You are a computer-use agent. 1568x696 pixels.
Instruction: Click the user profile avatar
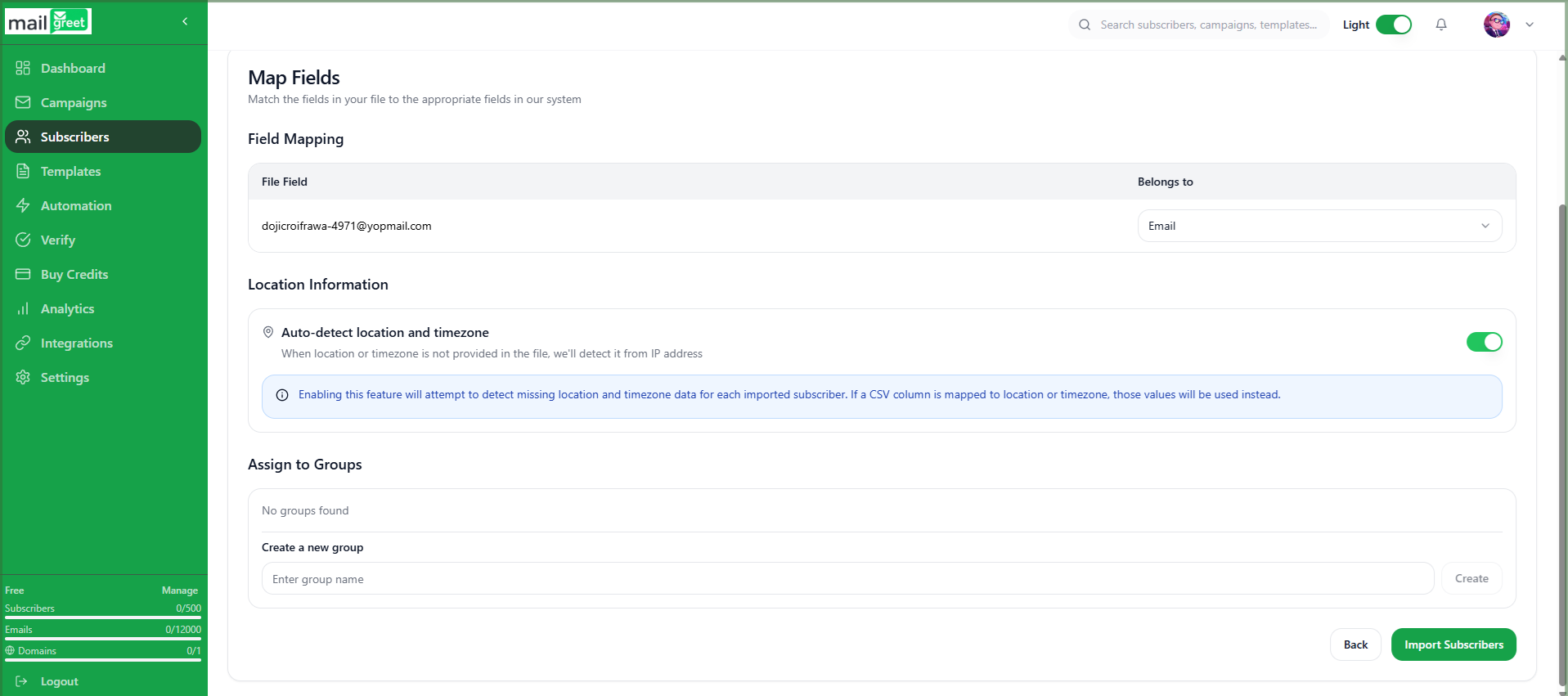[1497, 25]
